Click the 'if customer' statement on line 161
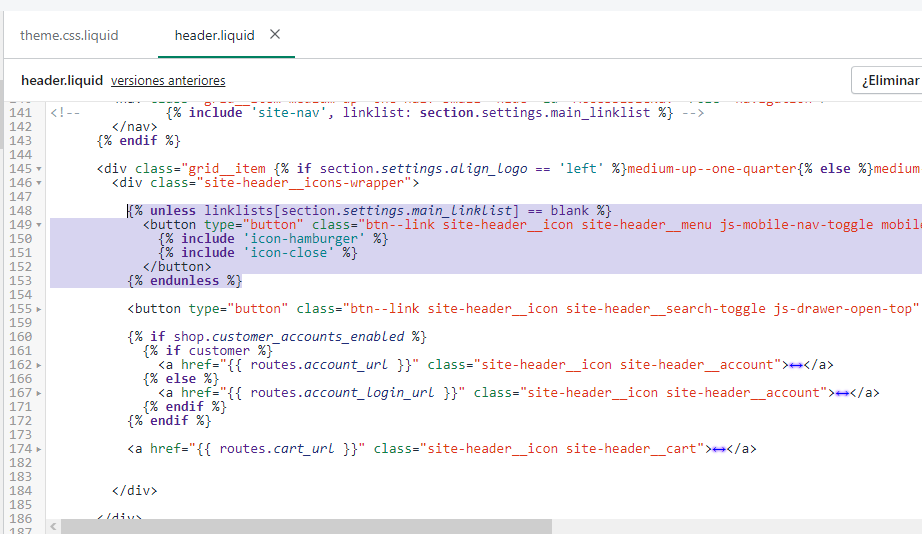This screenshot has height=534, width=922. (208, 351)
